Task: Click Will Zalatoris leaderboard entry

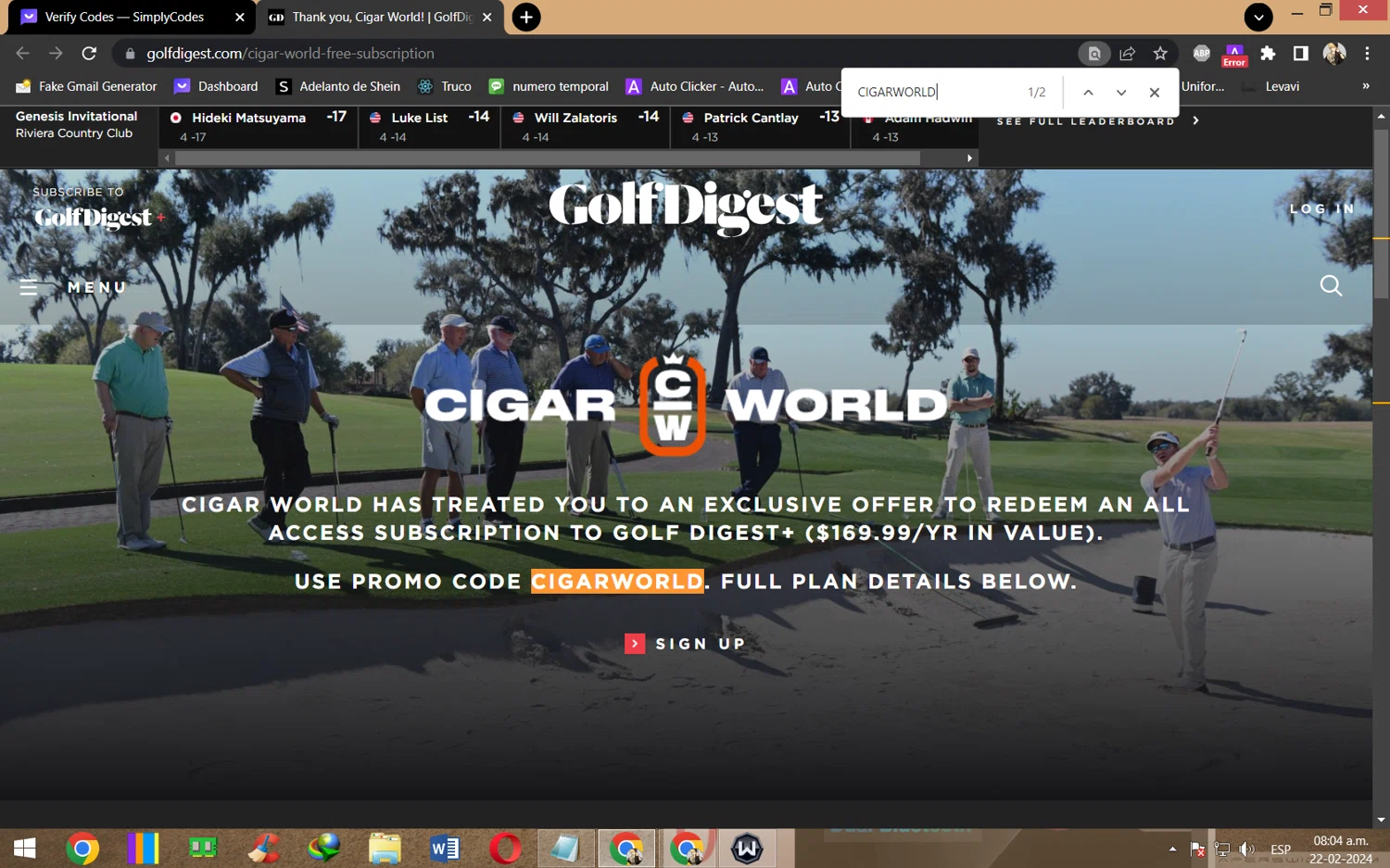Action: coord(586,127)
